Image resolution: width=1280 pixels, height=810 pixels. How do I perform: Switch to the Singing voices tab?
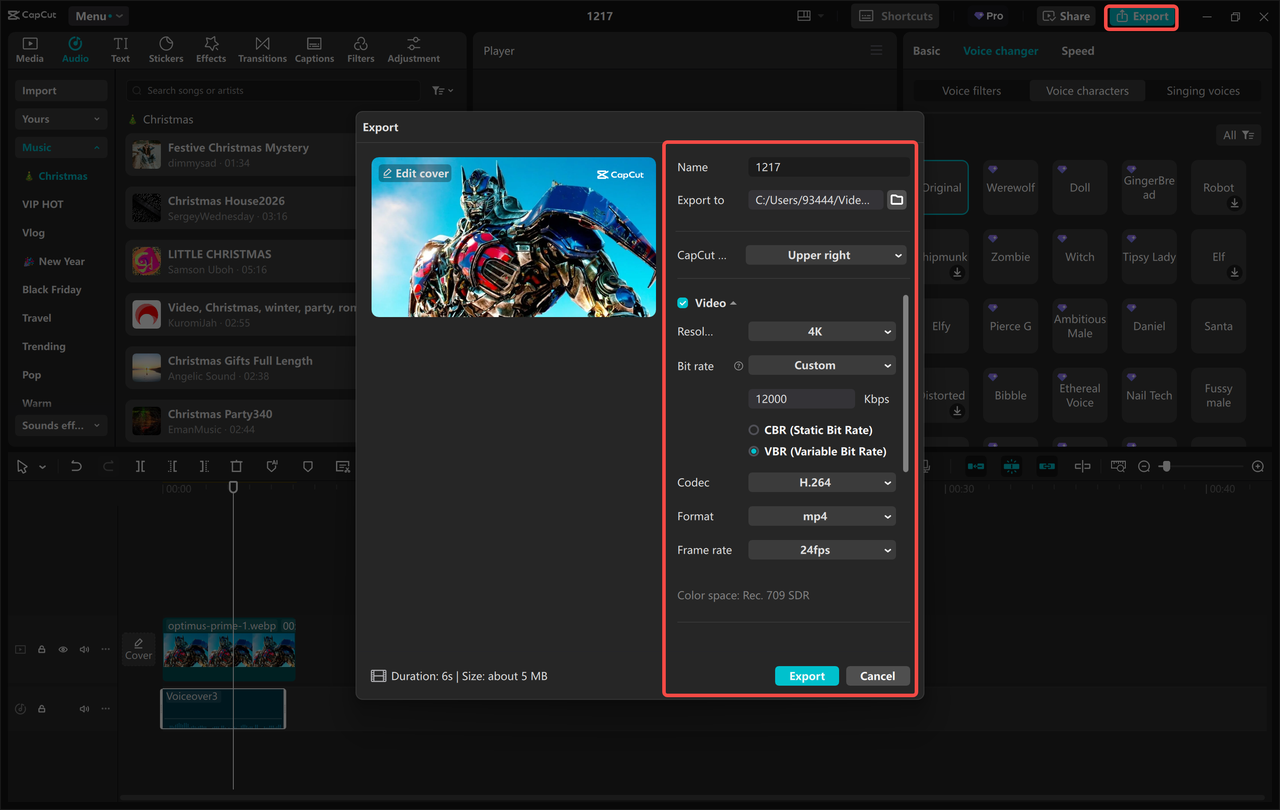(1202, 91)
